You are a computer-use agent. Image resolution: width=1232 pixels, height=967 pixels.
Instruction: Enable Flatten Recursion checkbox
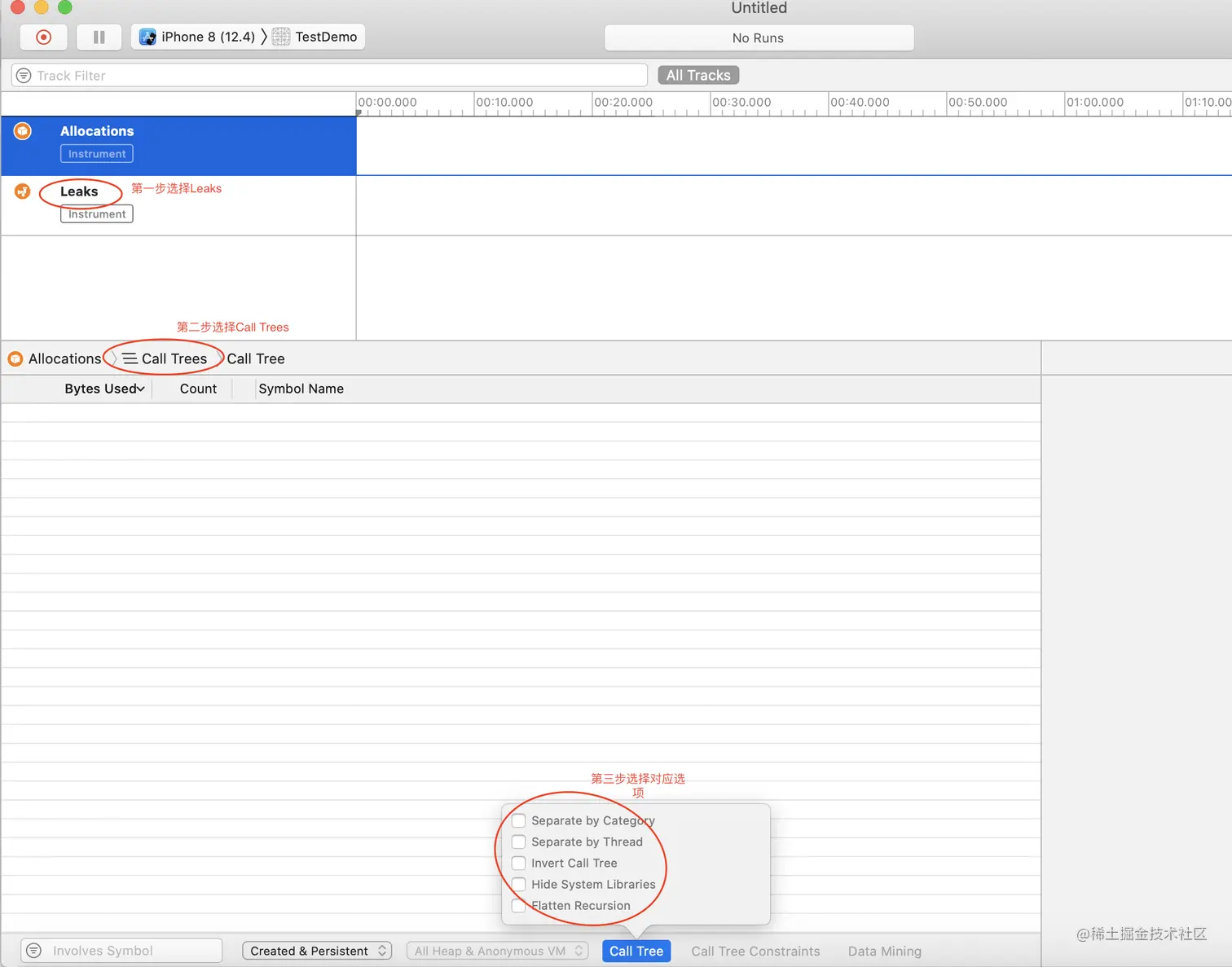coord(518,905)
